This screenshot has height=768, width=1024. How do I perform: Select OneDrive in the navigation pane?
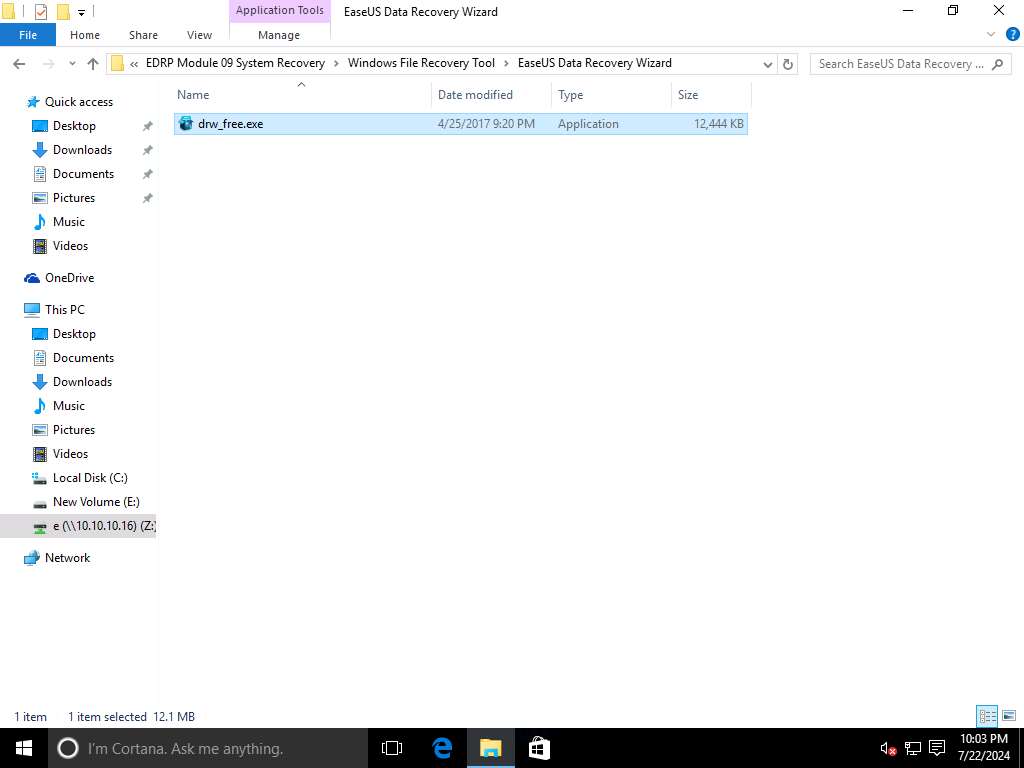pos(69,278)
